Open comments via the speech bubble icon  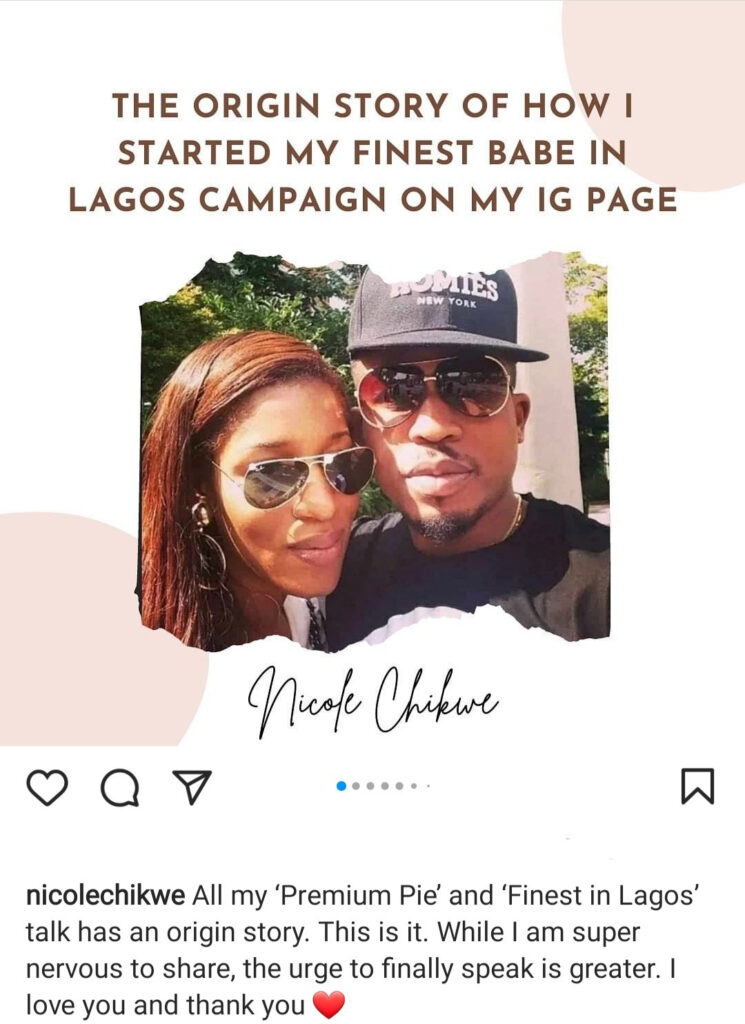tap(120, 787)
